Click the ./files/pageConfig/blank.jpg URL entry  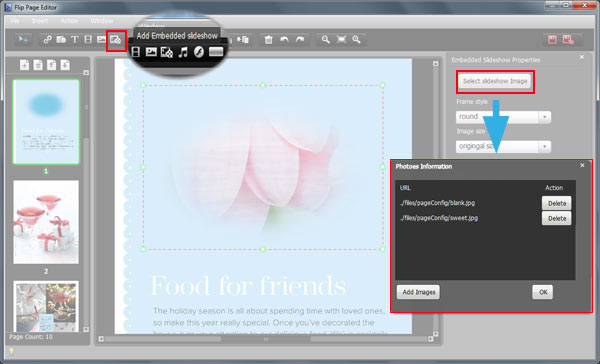pos(437,203)
